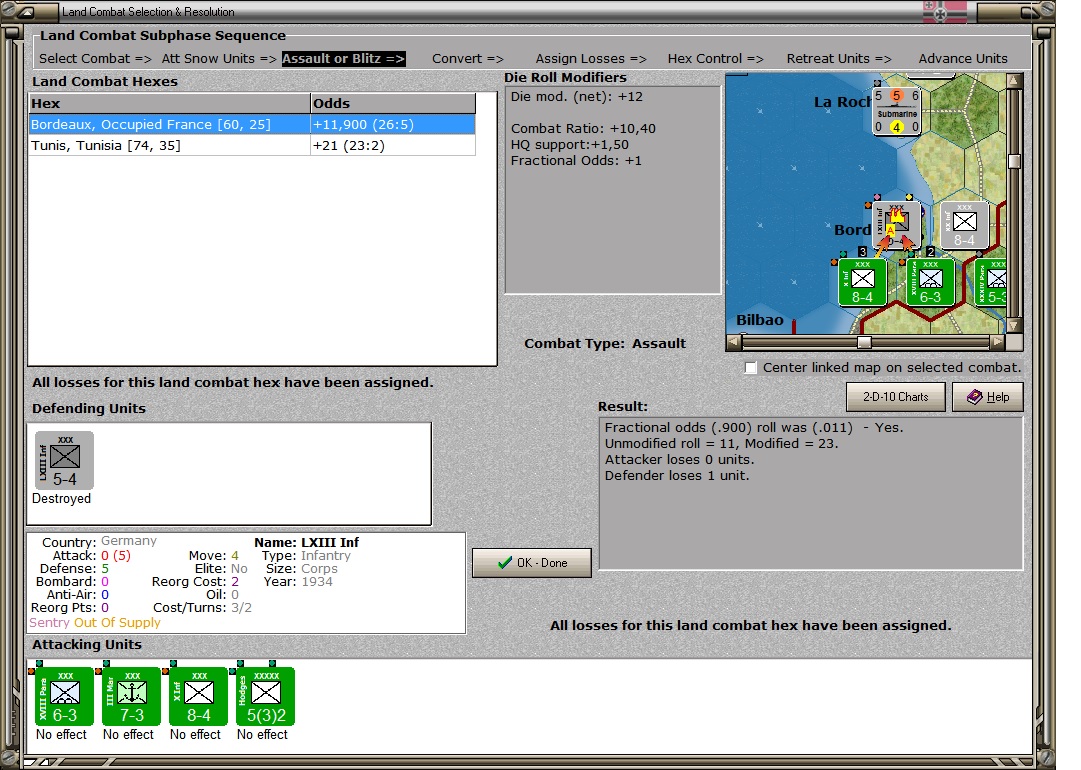The image size is (1081, 770).
Task: Click map scroll down arrow
Action: pos(1014,325)
